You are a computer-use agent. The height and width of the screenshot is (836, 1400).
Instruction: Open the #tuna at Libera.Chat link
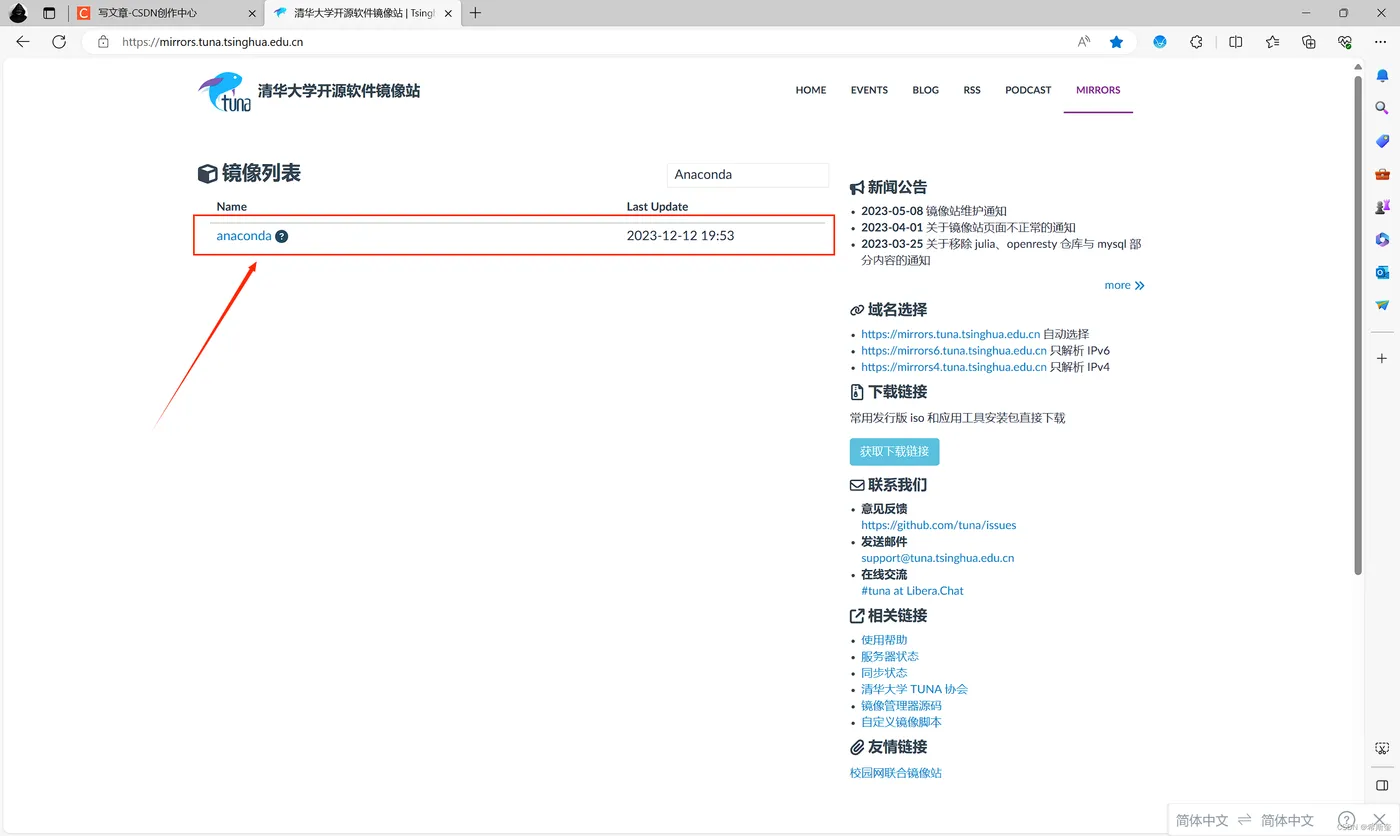click(x=912, y=591)
